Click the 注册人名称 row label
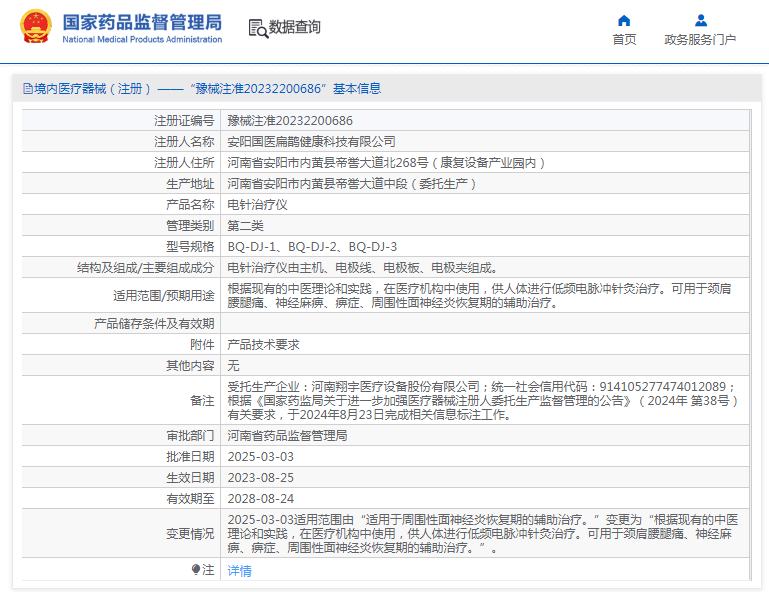This screenshot has width=769, height=592. pos(184,142)
